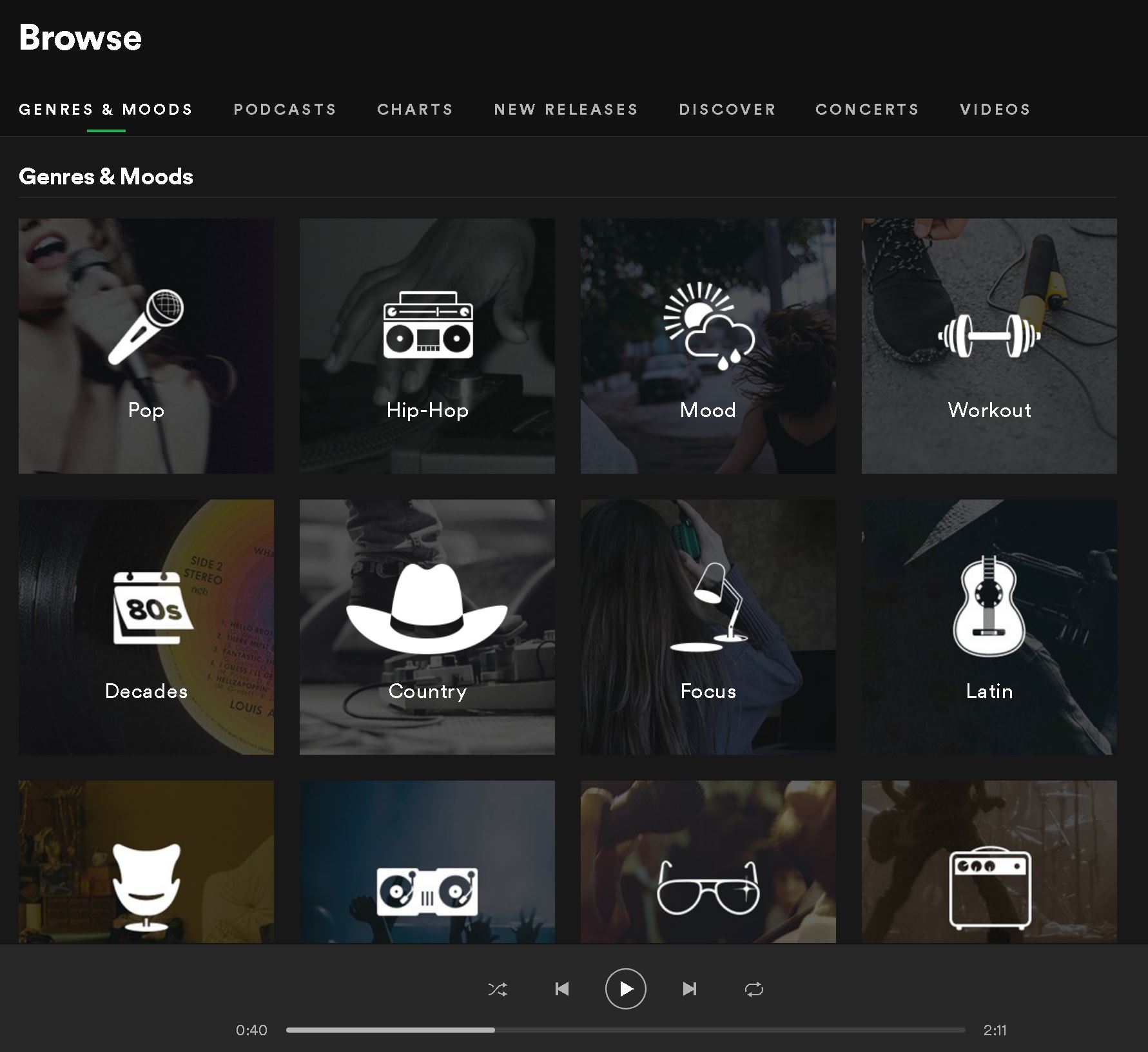Click the 2:11 track duration

point(995,1030)
